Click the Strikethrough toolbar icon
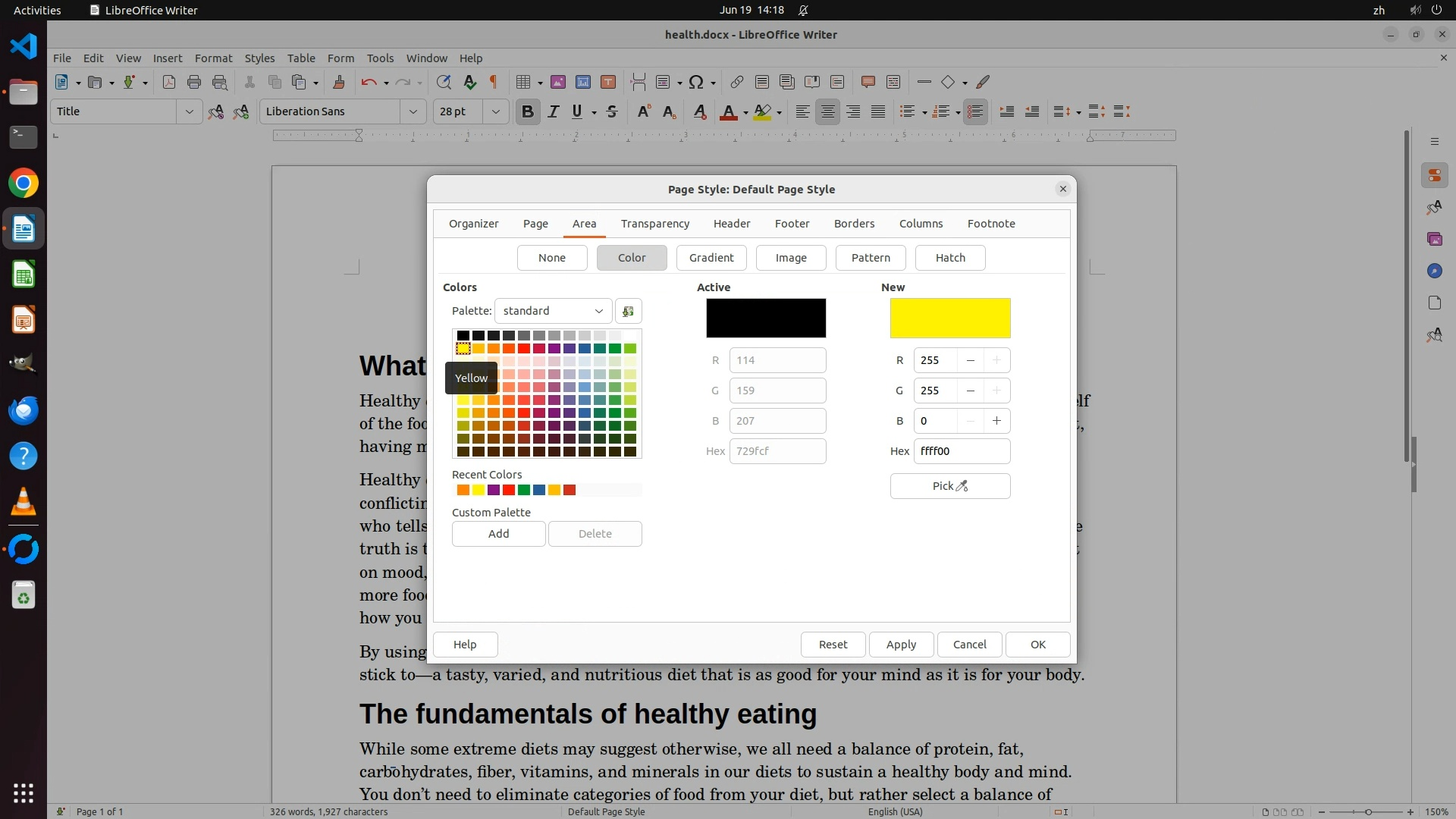This screenshot has width=1456, height=819. click(x=612, y=111)
